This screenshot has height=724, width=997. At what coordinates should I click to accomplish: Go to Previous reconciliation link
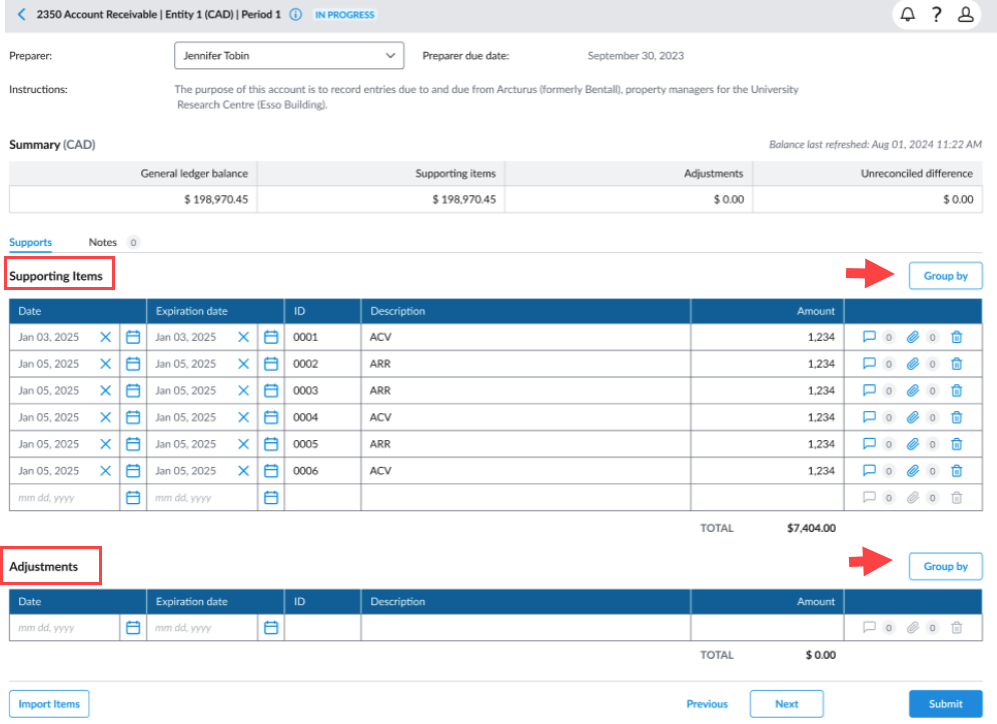707,704
